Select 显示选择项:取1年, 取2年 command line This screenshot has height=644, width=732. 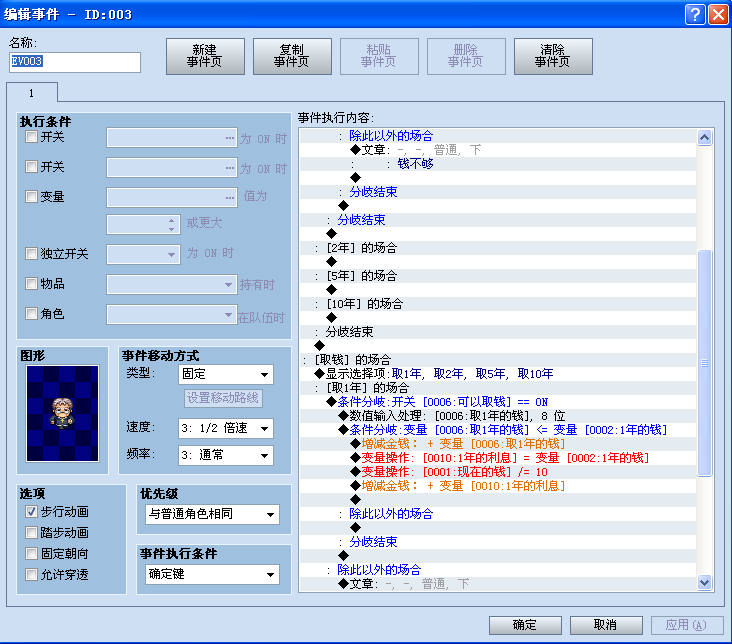(x=498, y=374)
